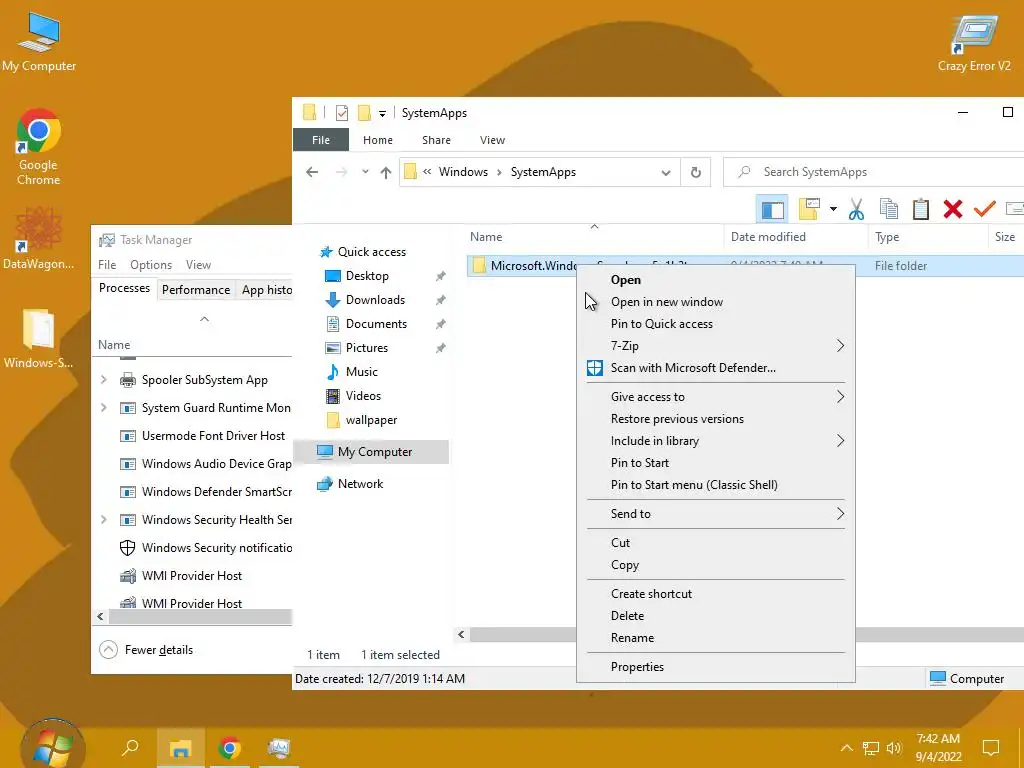Select Network in the navigation pane
This screenshot has width=1024, height=768.
pyautogui.click(x=360, y=484)
